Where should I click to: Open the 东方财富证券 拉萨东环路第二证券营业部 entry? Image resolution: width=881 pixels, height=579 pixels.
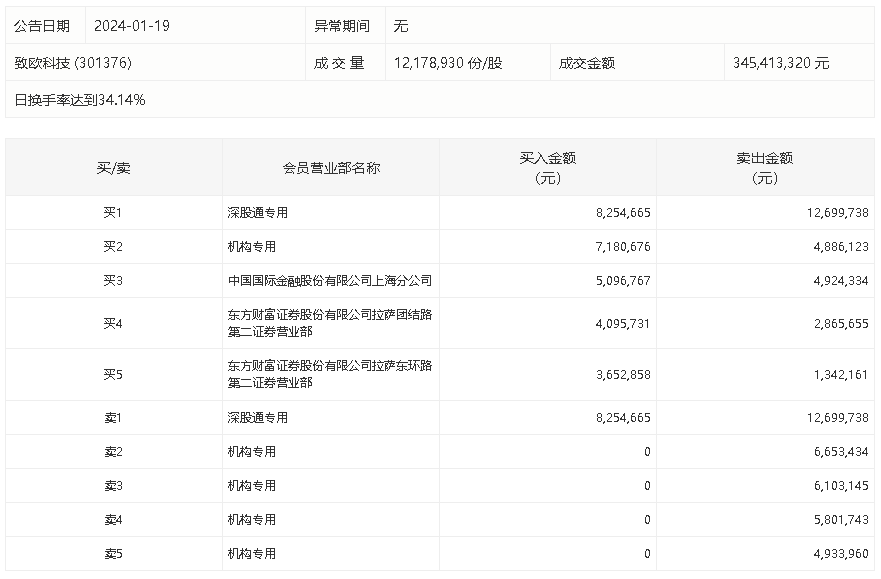(x=329, y=375)
